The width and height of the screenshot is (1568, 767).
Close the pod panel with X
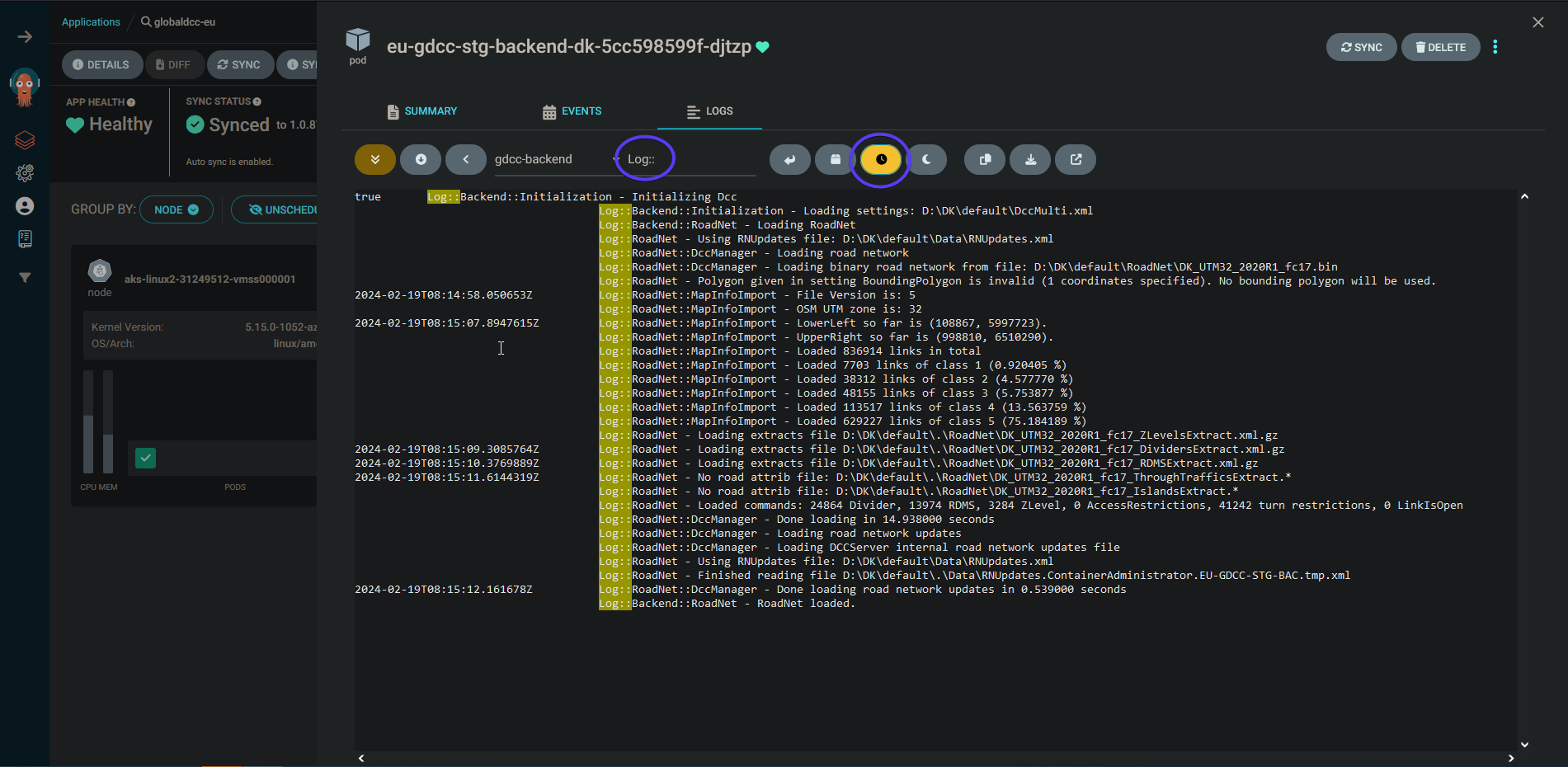[x=1538, y=22]
